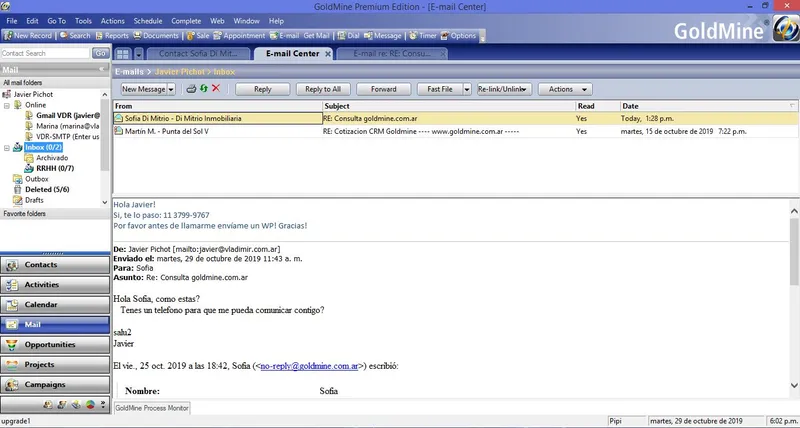
Task: Open the Projects navigation section
Action: pyautogui.click(x=55, y=365)
